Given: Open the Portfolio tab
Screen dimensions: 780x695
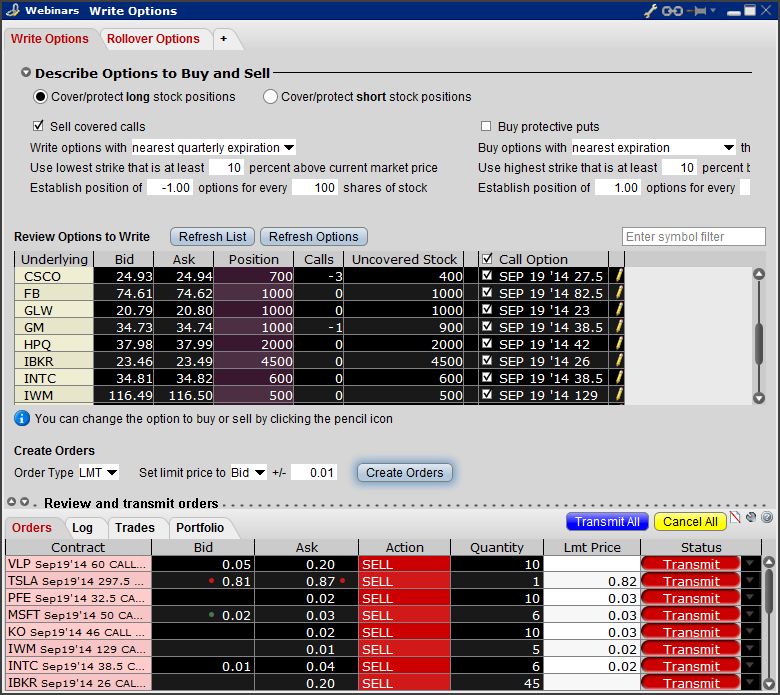Looking at the screenshot, I should click(200, 527).
